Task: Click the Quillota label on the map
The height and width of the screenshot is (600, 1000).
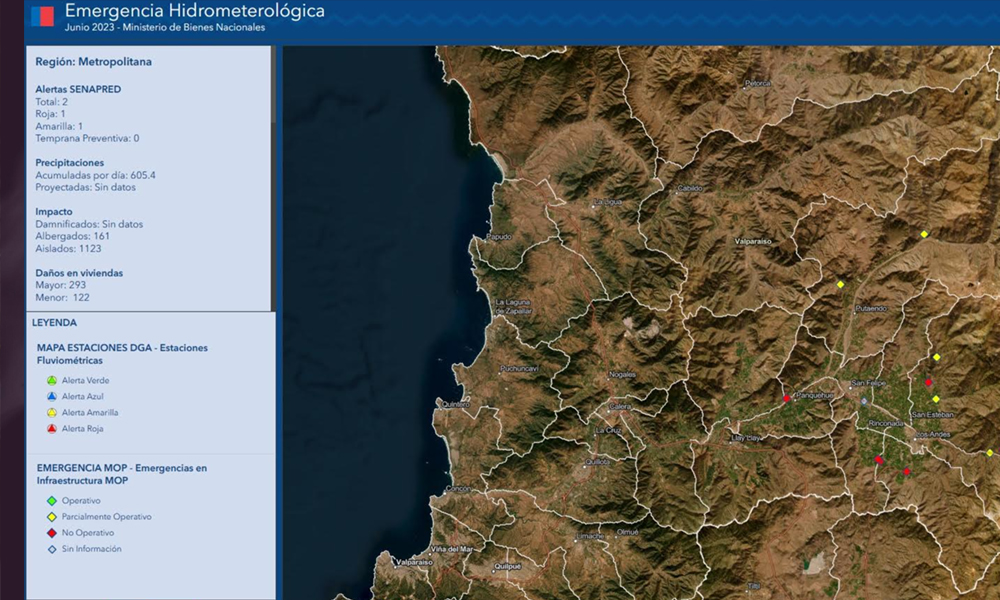Action: (x=598, y=462)
